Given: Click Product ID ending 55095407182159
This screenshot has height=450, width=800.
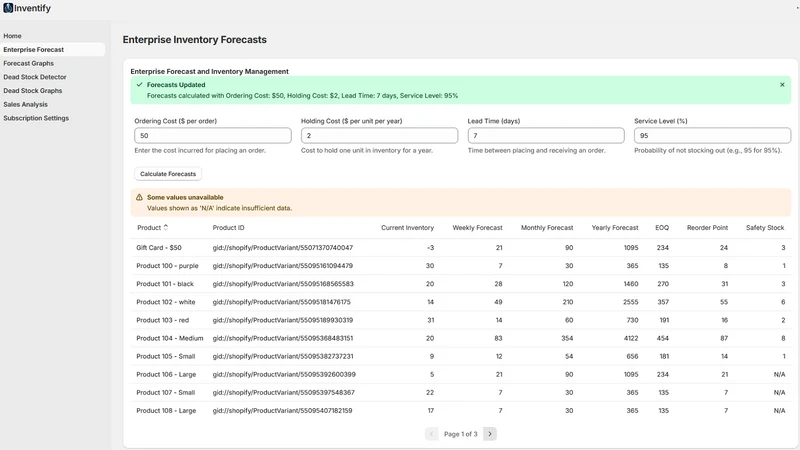Looking at the screenshot, I should pos(282,411).
